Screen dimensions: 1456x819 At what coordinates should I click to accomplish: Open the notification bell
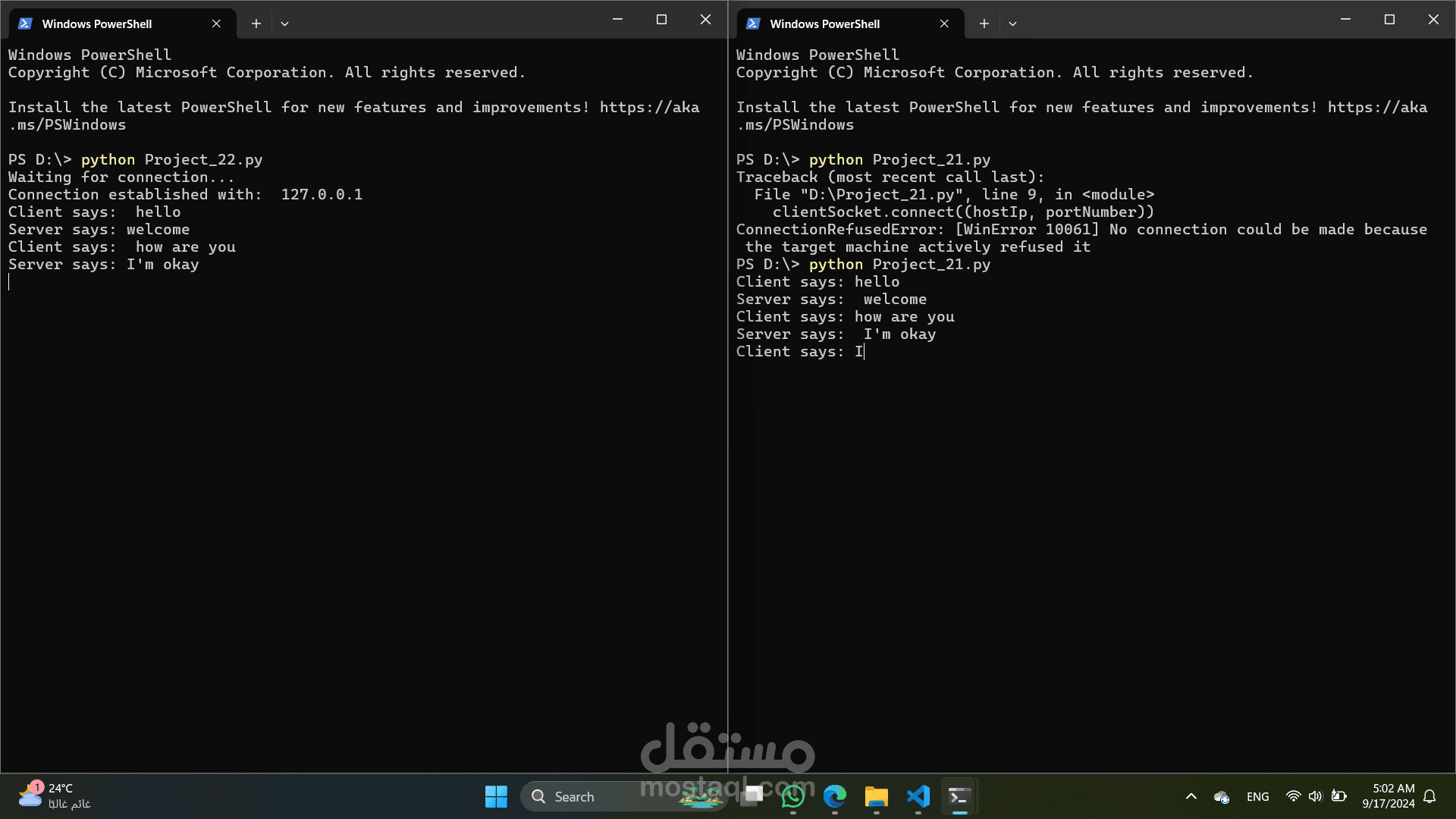(x=1430, y=796)
